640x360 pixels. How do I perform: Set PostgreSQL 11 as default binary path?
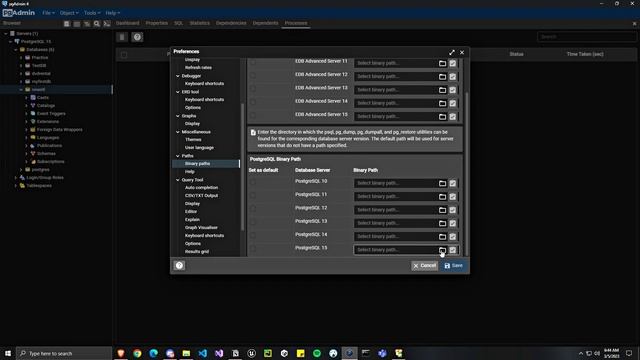click(253, 196)
